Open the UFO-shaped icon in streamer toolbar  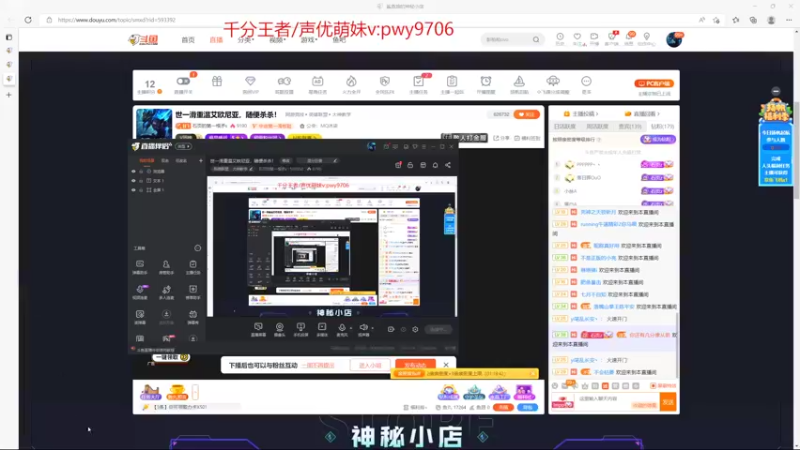click(553, 81)
